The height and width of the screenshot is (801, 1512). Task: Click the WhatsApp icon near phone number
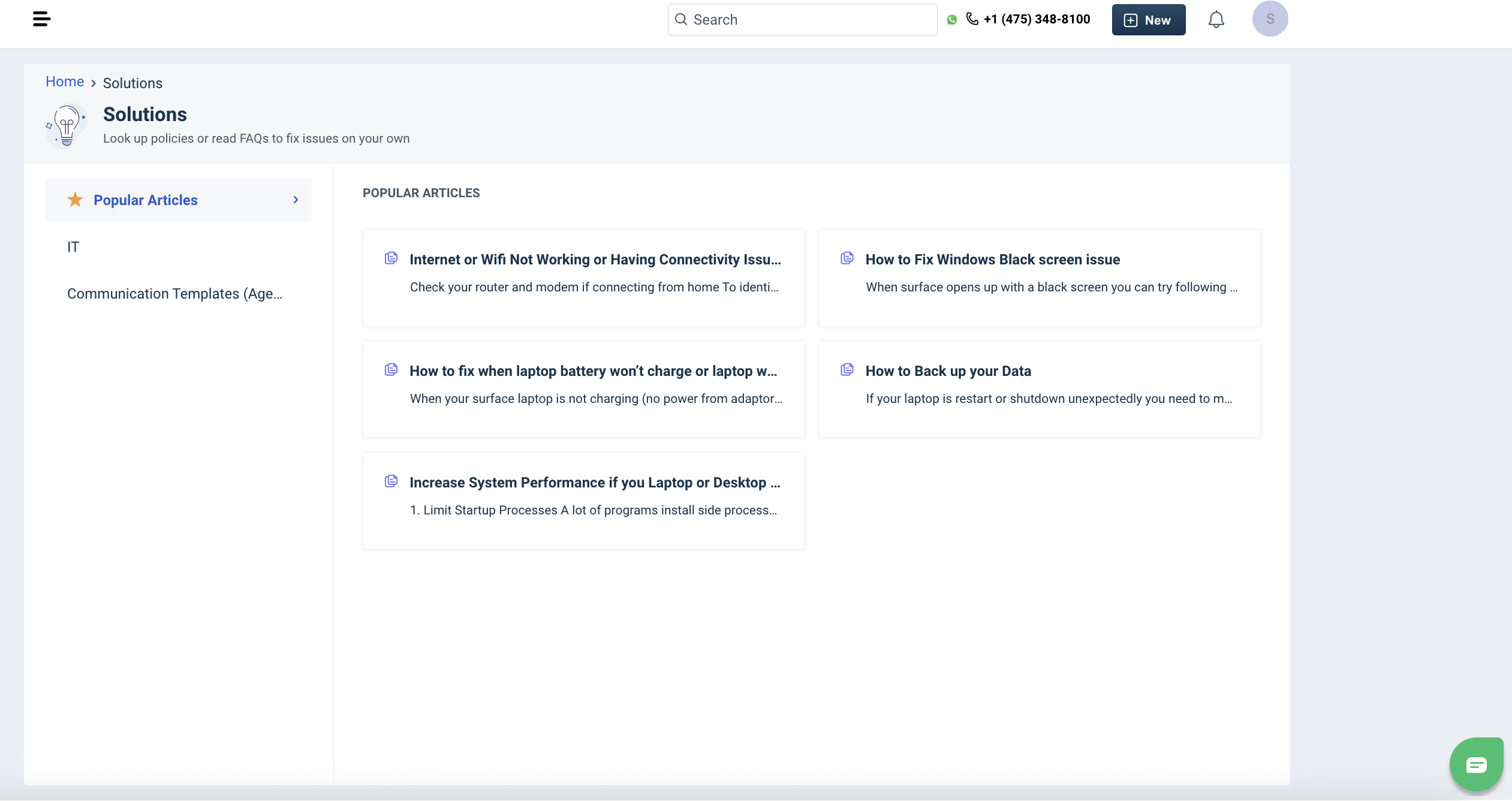(951, 20)
